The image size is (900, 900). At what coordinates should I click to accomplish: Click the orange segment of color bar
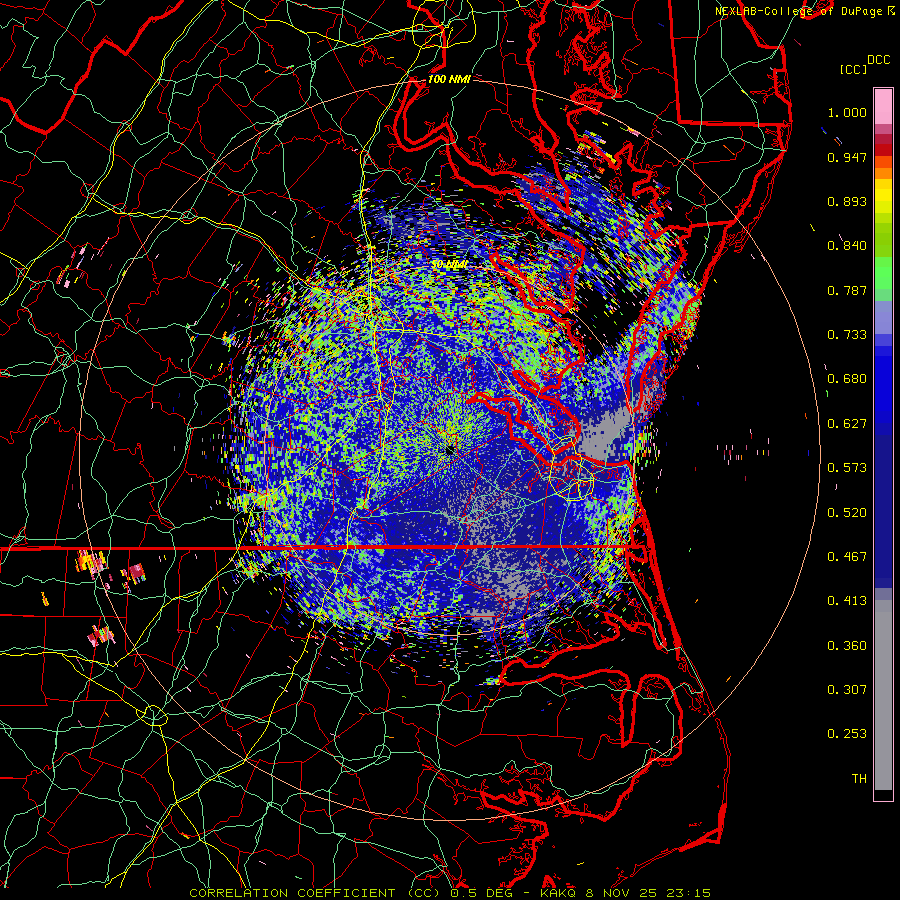883,168
